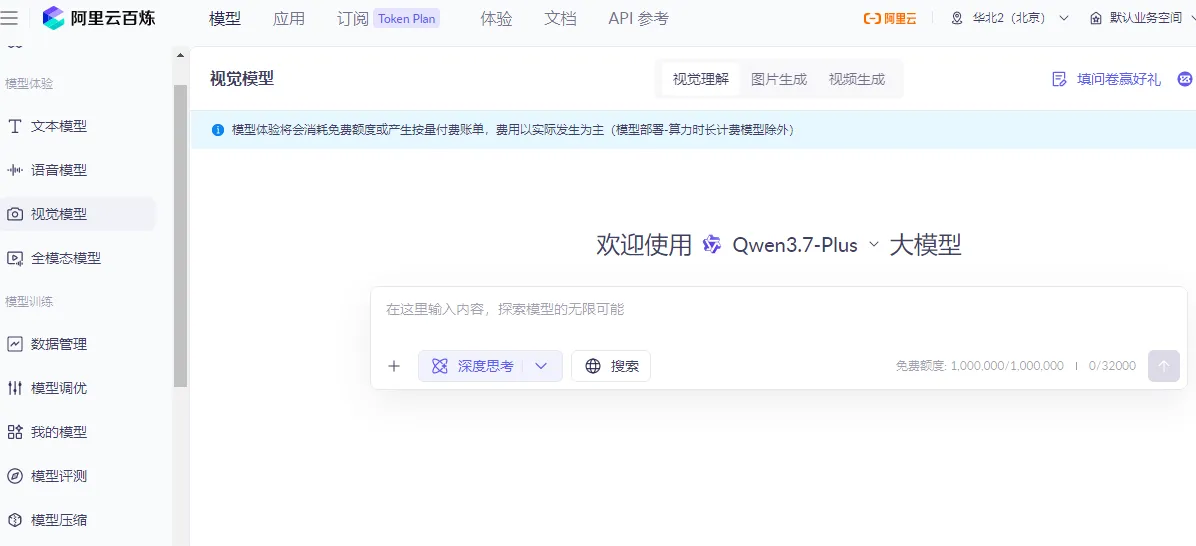Screen dimensions: 1196x546
Task: Click the text model T icon
Action: [14, 127]
